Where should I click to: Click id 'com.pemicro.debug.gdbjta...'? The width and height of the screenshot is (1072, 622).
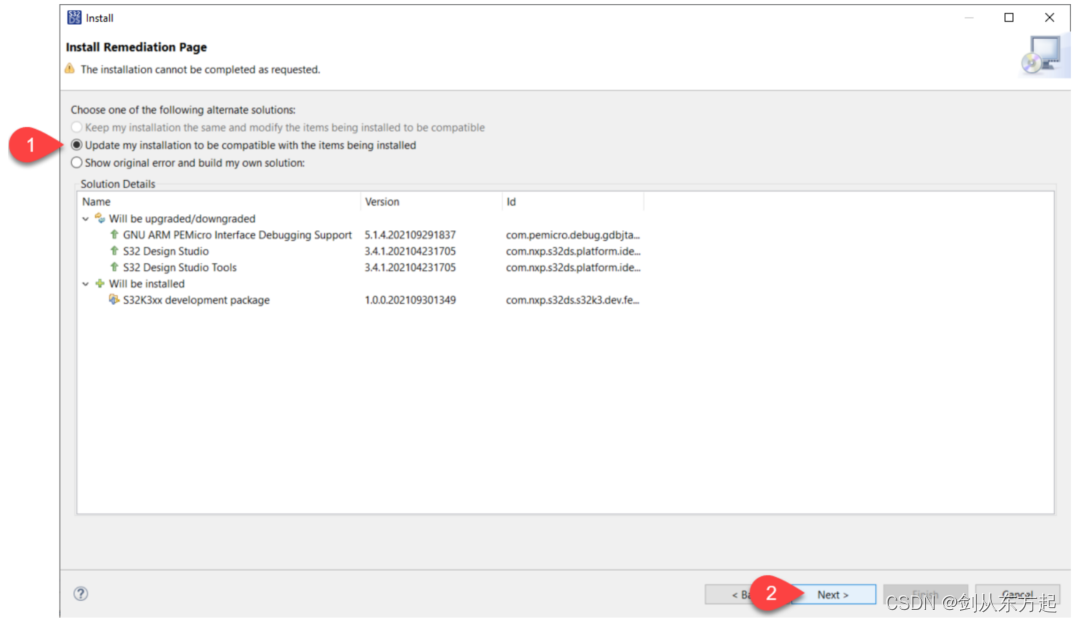(x=573, y=234)
